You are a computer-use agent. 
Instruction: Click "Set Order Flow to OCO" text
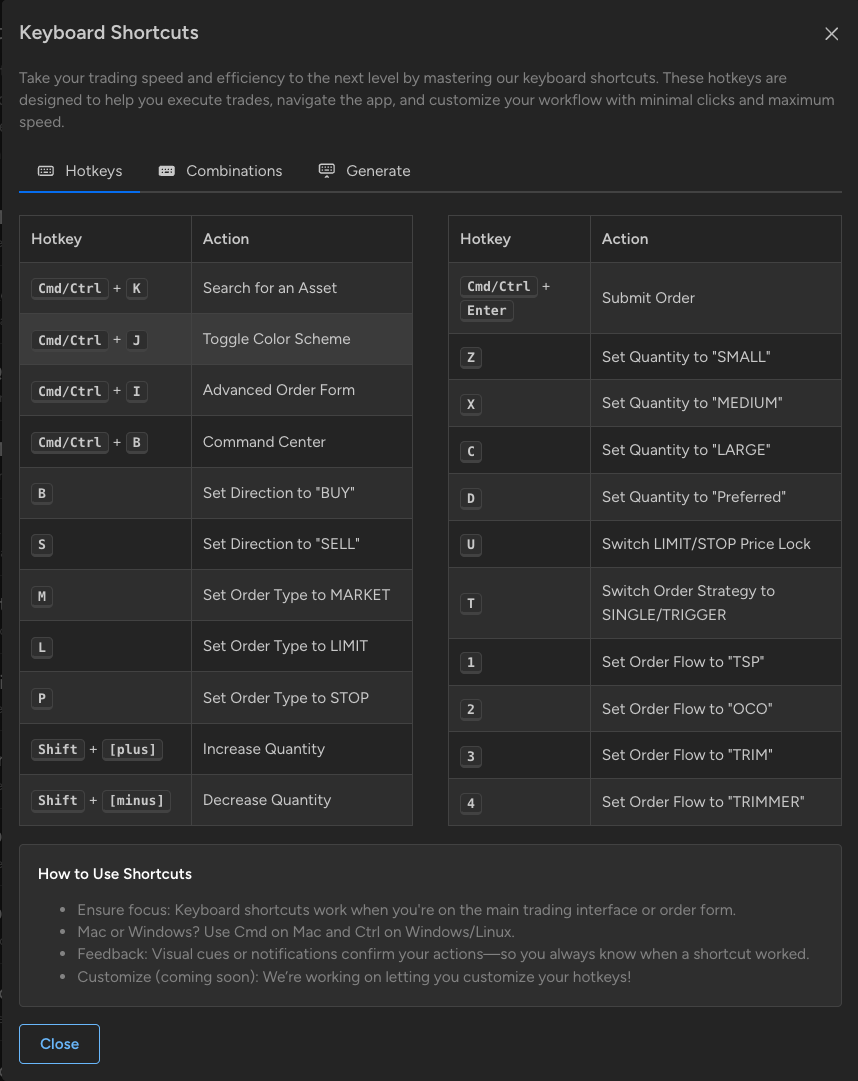[687, 709]
